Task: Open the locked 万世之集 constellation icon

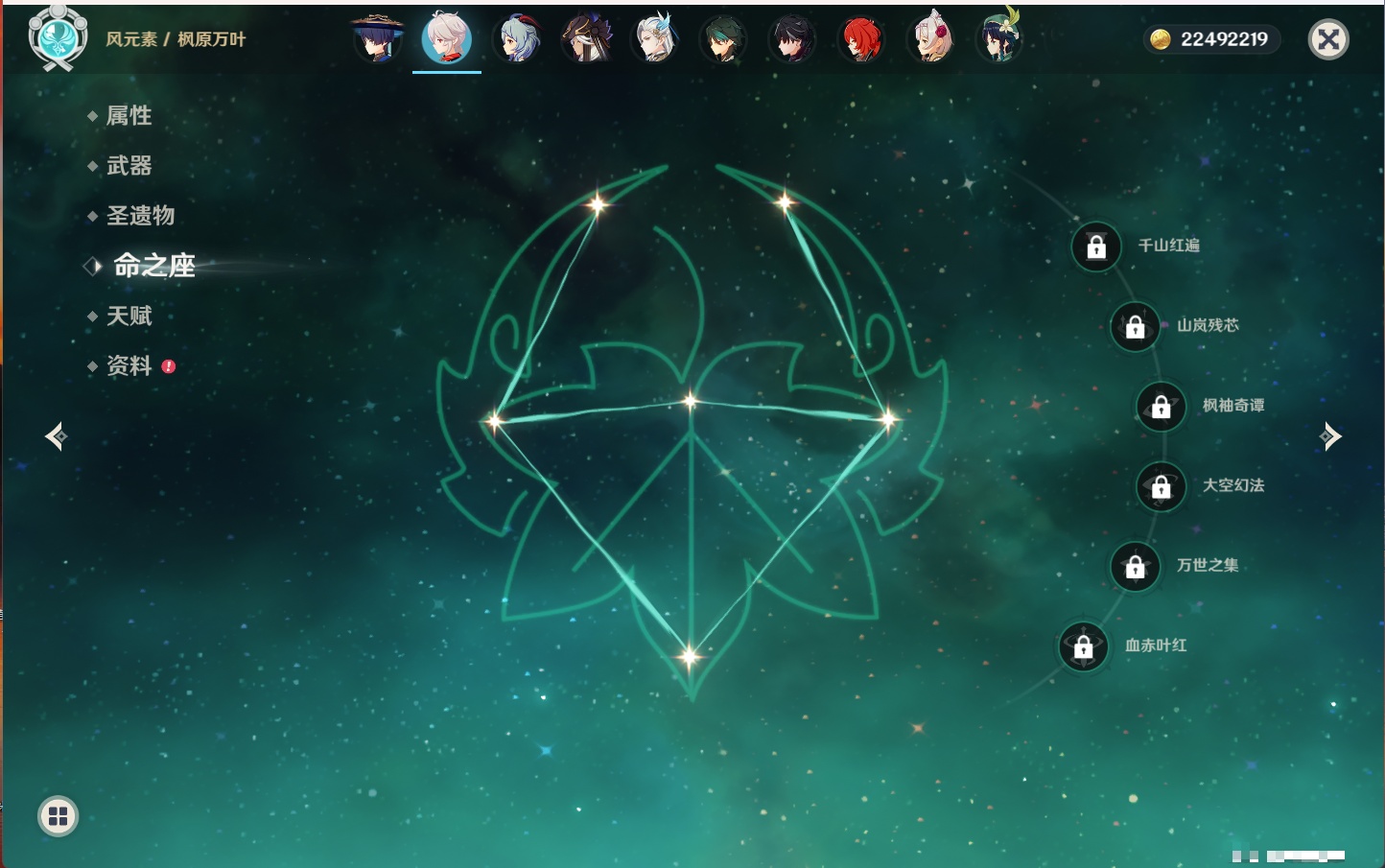Action: click(x=1136, y=566)
